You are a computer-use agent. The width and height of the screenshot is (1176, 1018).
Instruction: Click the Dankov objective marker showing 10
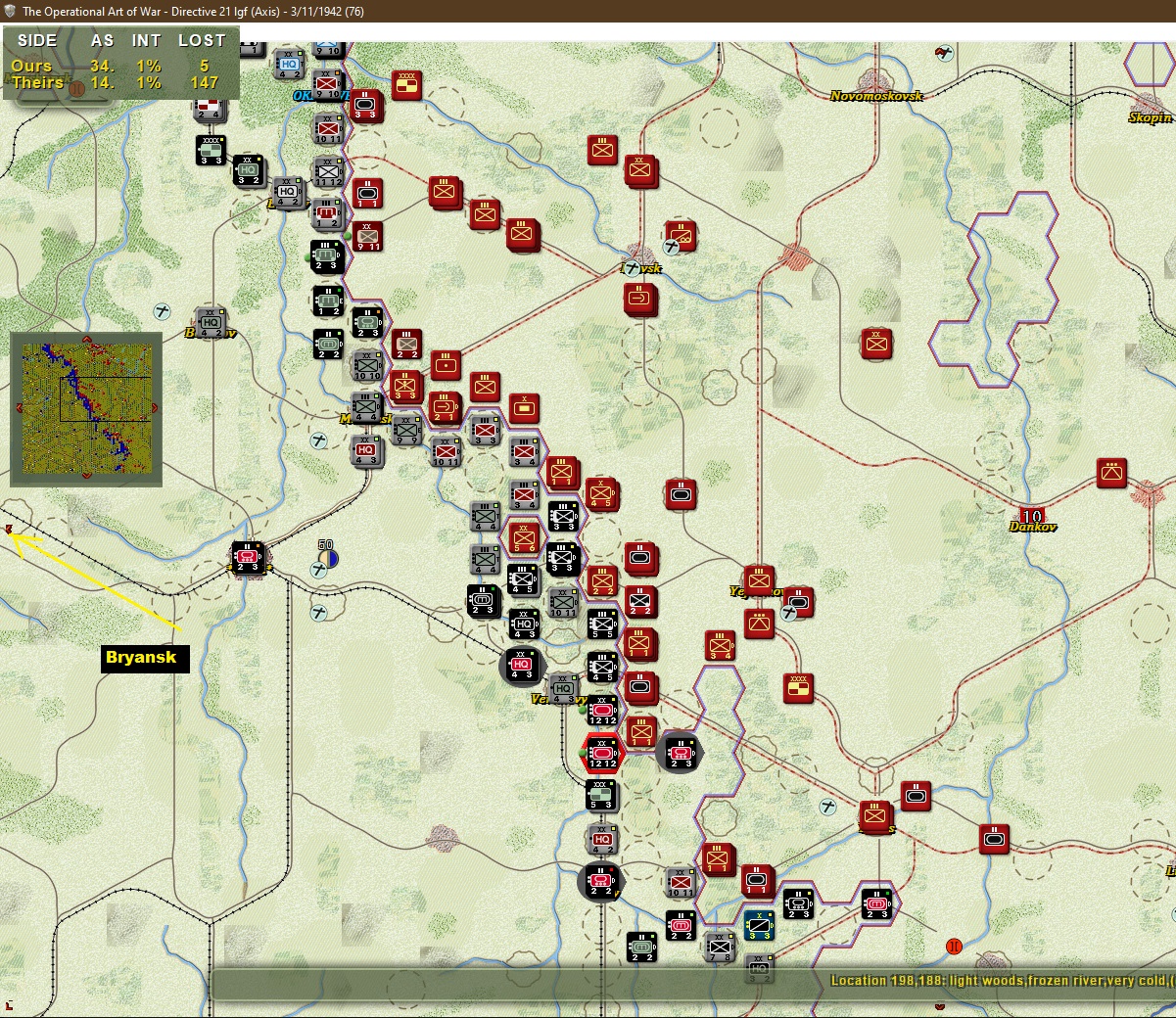tap(1031, 516)
